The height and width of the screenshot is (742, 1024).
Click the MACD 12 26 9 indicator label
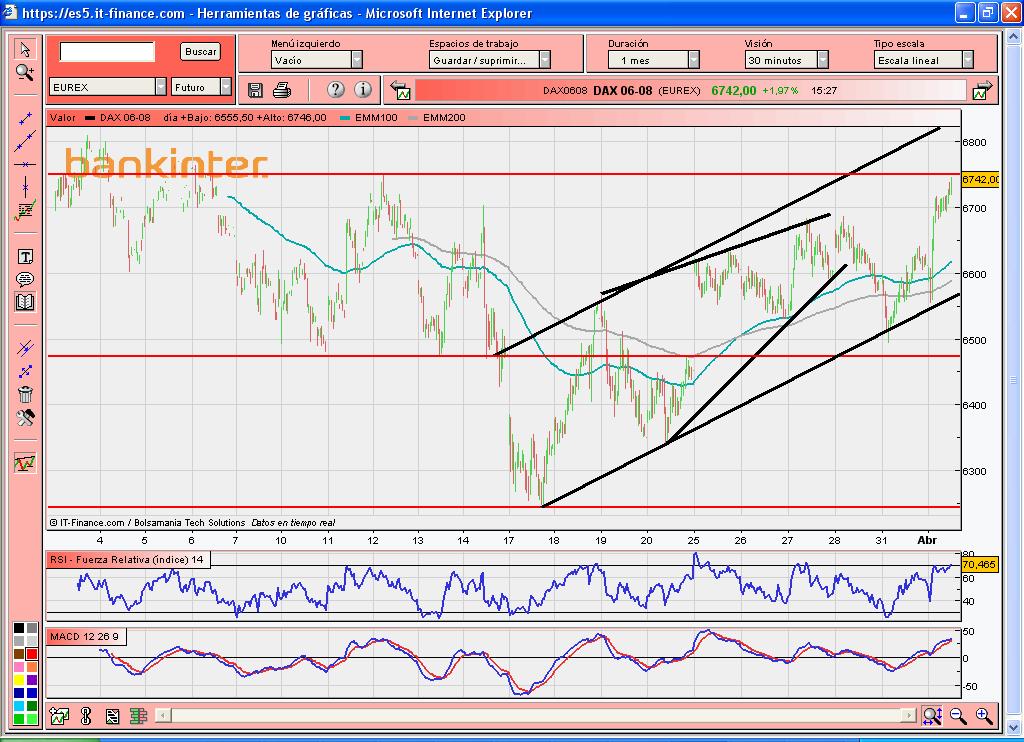point(84,636)
